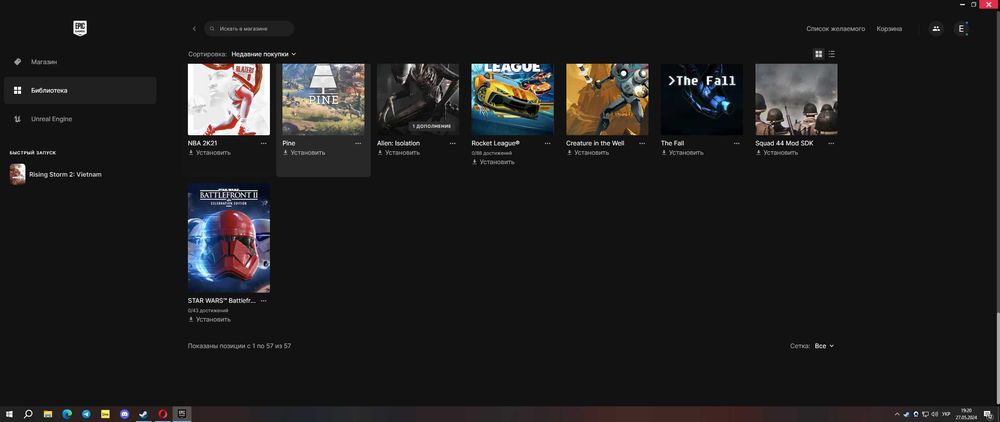Click the 1 дополнение badge on Alien: Isolation
Viewport: 1000px width, 422px height.
tap(431, 126)
